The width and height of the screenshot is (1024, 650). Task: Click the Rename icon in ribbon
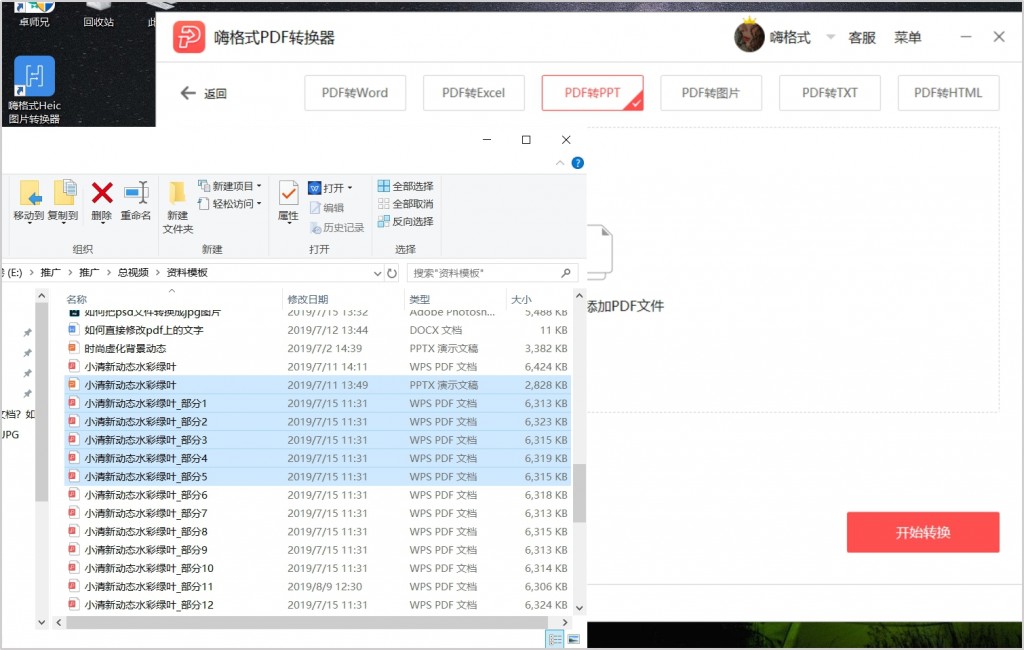click(136, 192)
